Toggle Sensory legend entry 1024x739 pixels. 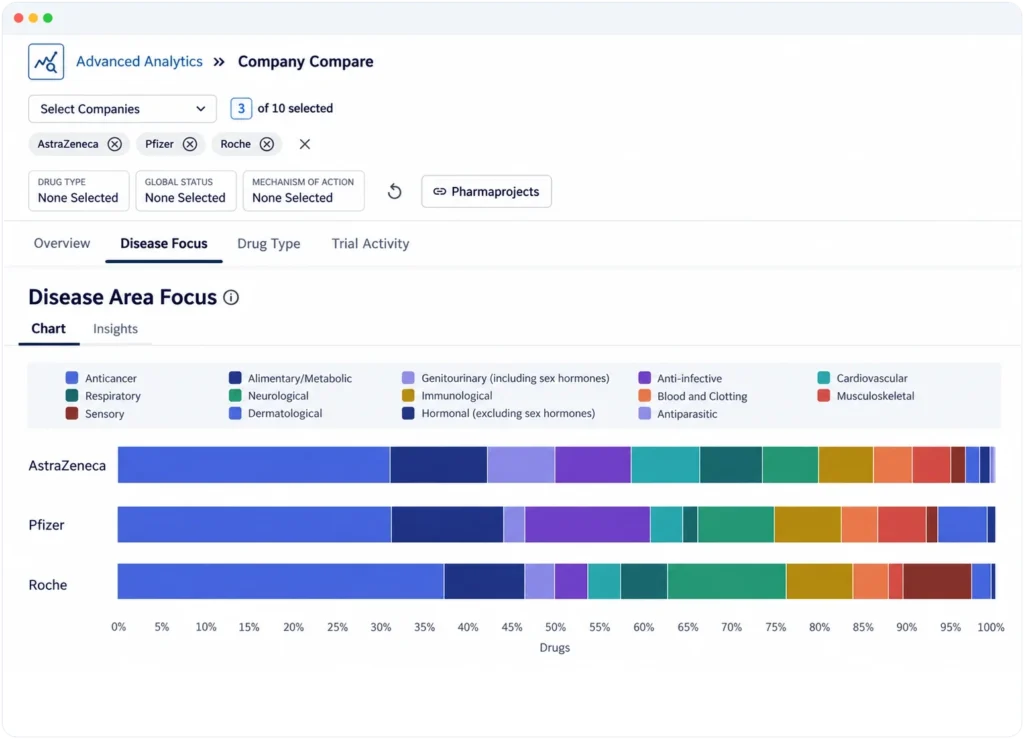coord(95,414)
